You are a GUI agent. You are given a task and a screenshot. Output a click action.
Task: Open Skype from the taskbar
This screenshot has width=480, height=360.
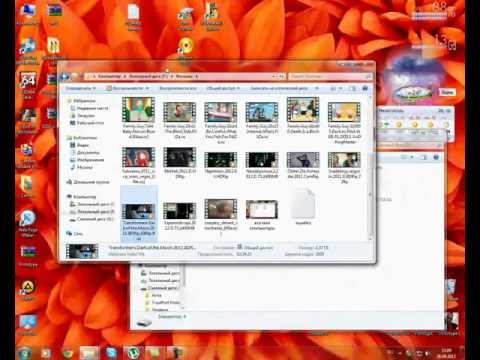coord(111,352)
